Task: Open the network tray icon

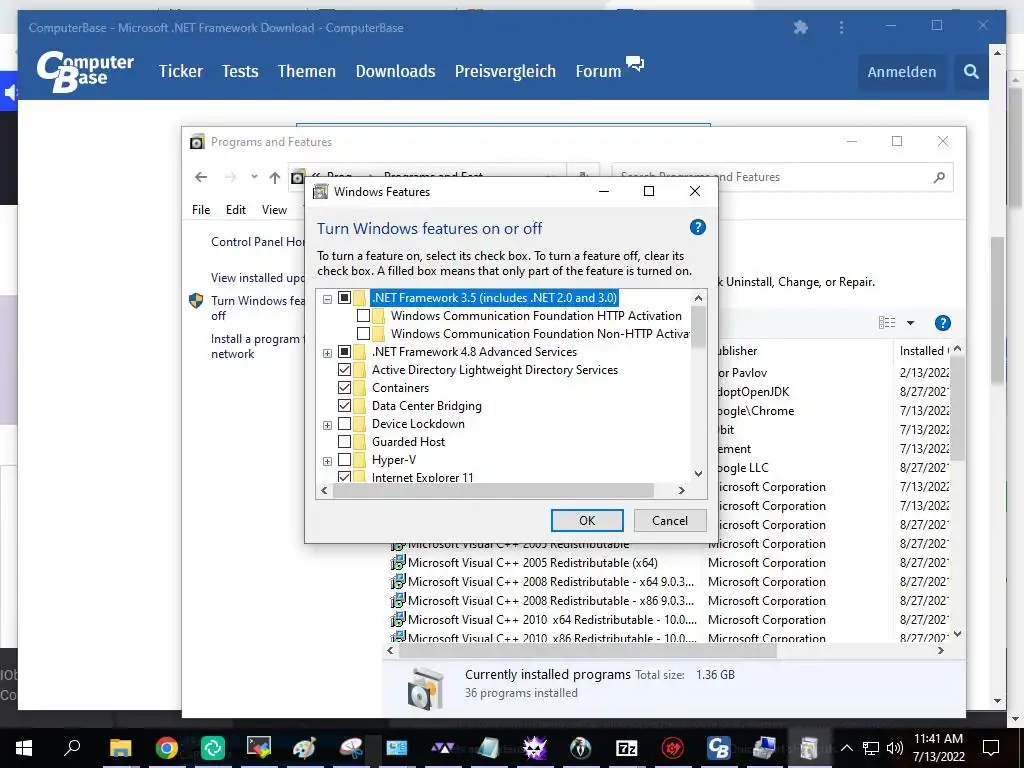Action: coord(871,748)
